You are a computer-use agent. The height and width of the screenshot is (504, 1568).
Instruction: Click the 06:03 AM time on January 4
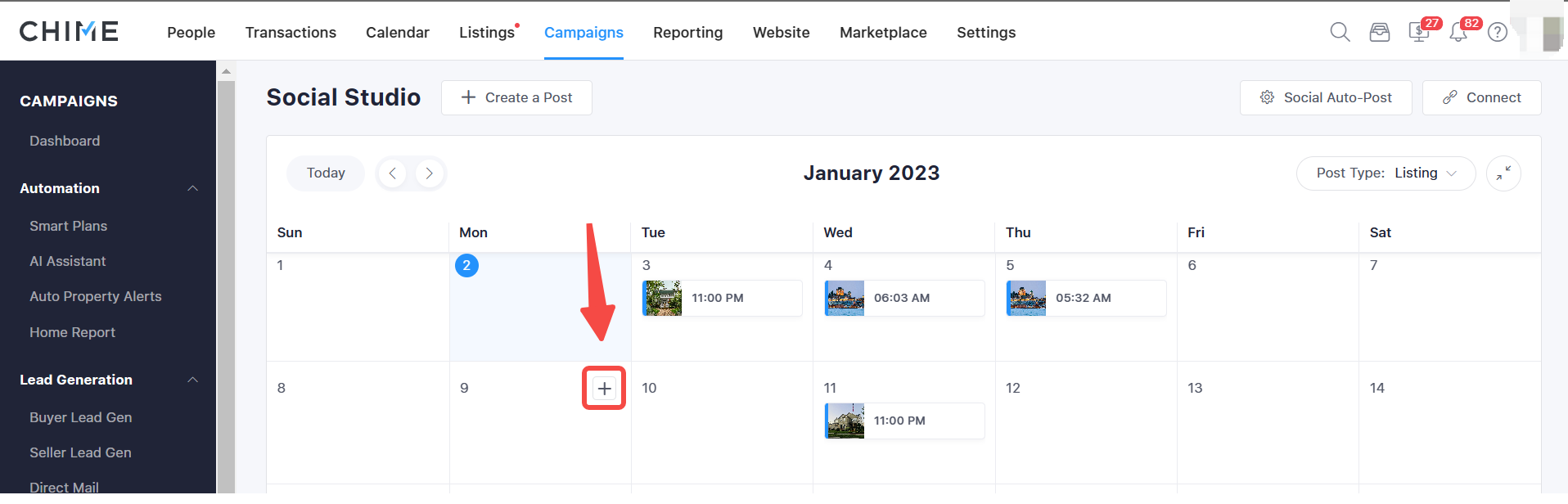(902, 298)
